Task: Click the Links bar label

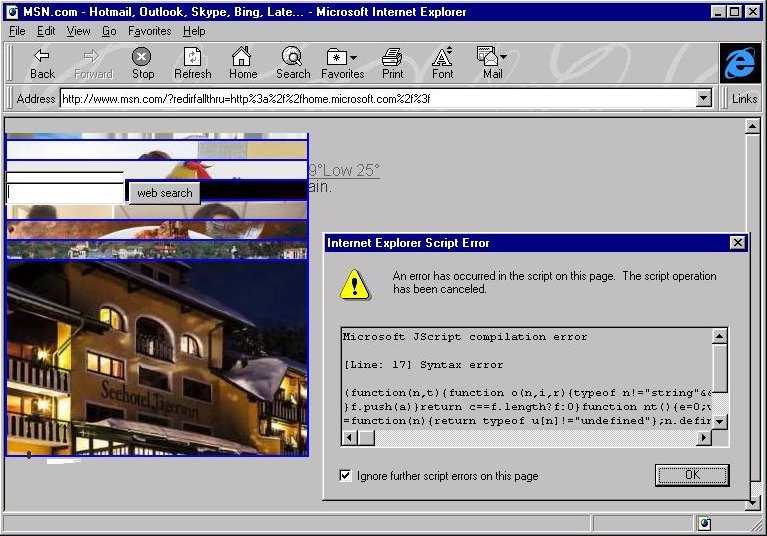Action: pyautogui.click(x=744, y=98)
